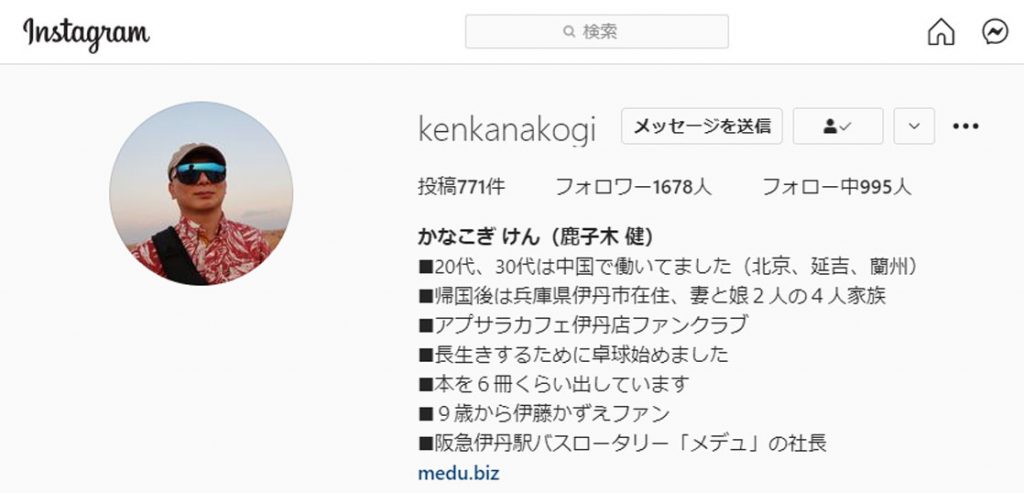Open the home feed icon
1024x493 pixels.
coord(941,31)
